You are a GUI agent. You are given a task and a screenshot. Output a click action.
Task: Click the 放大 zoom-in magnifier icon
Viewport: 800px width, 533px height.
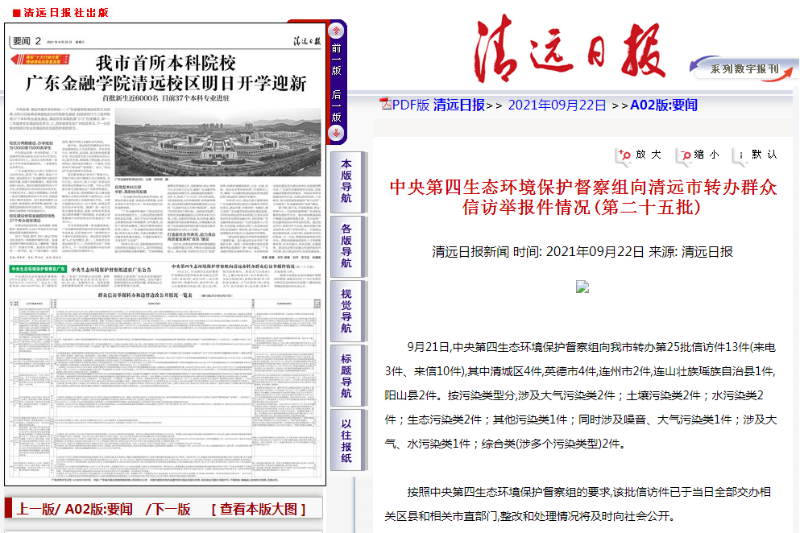(624, 155)
